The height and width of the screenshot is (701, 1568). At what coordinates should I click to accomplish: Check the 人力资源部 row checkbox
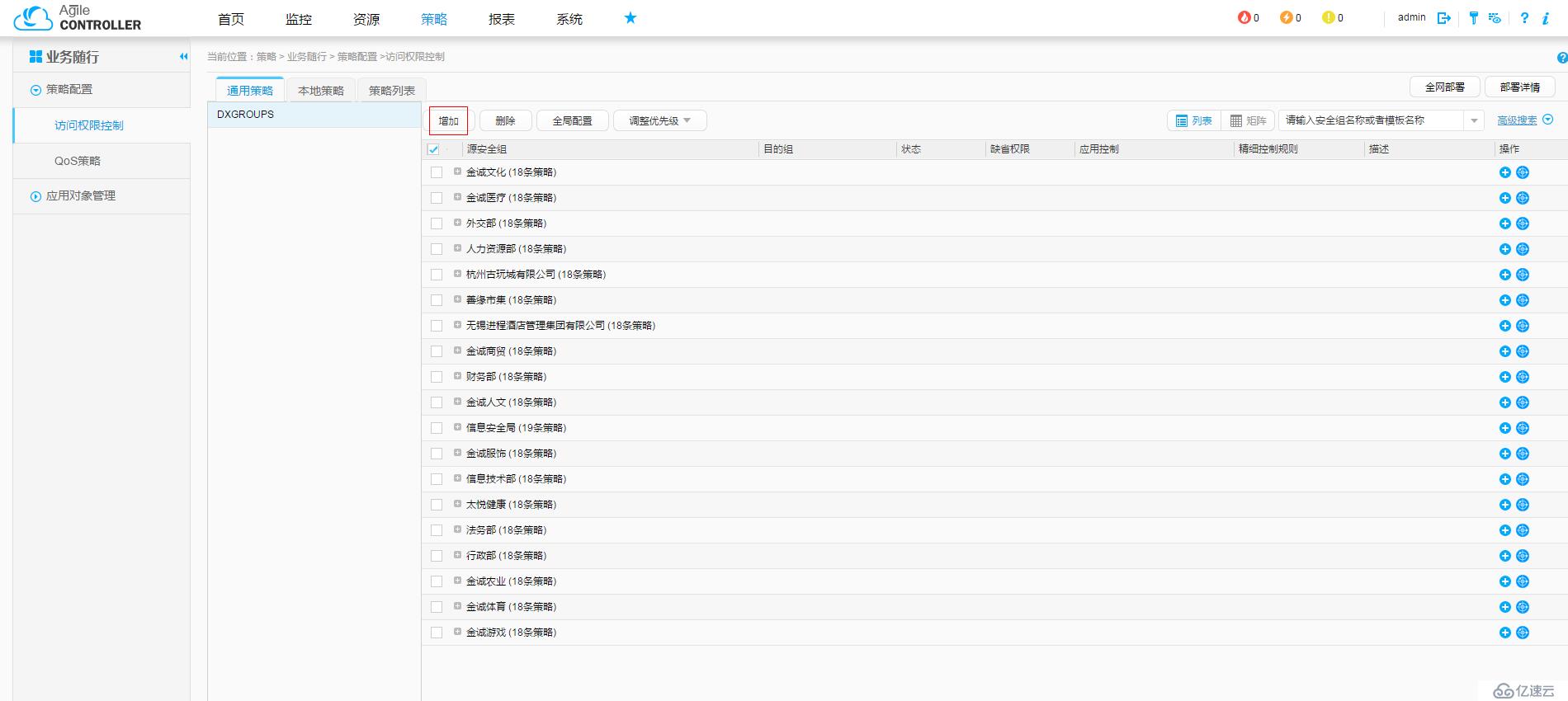tap(437, 249)
